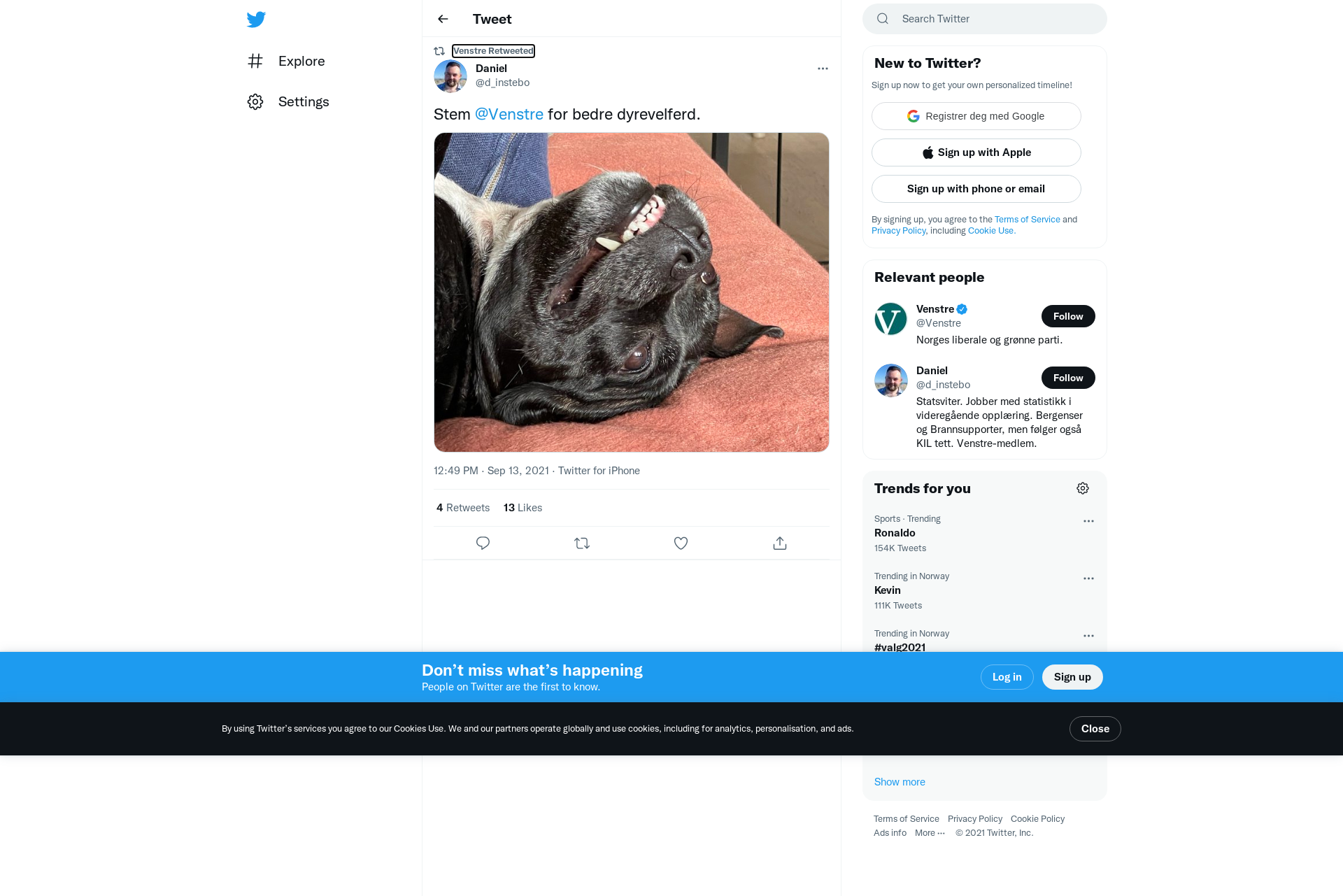Open the reply speech bubble icon

pos(483,543)
